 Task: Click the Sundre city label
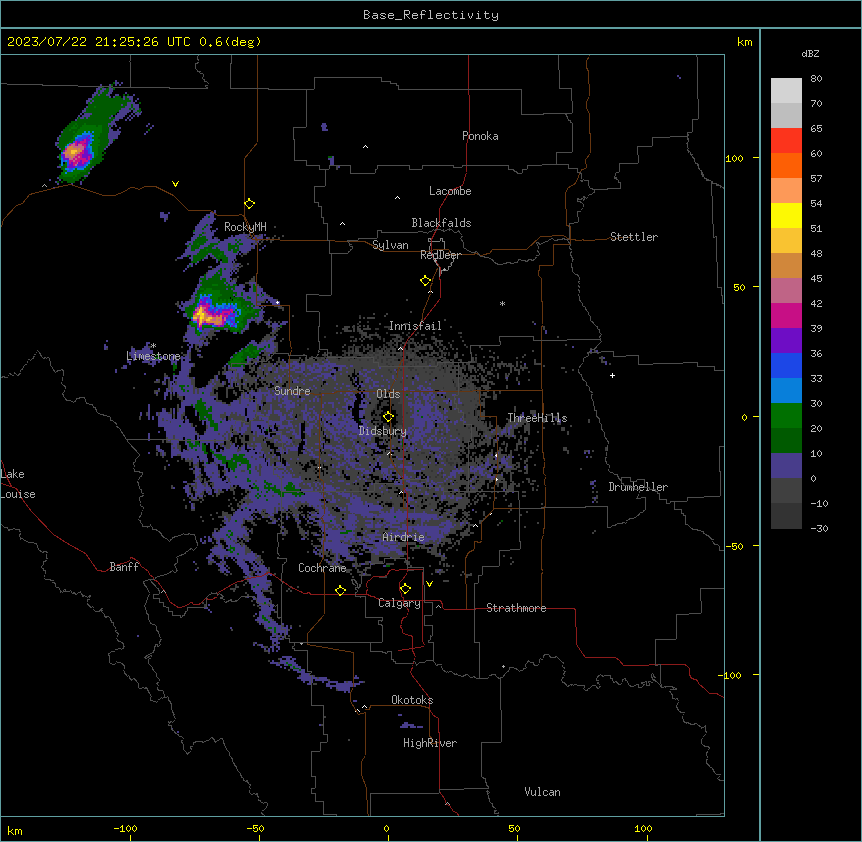pos(292,391)
